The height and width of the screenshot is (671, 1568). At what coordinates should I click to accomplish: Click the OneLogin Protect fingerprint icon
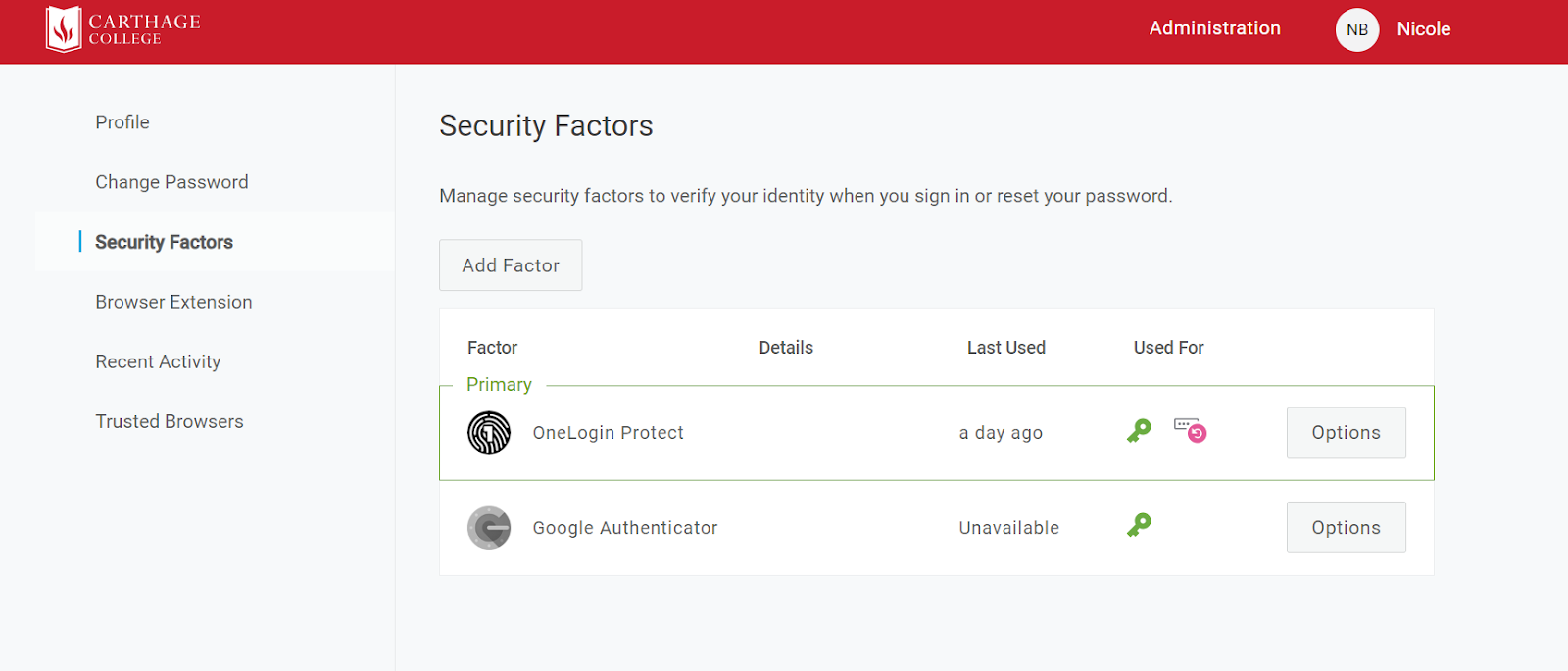489,433
